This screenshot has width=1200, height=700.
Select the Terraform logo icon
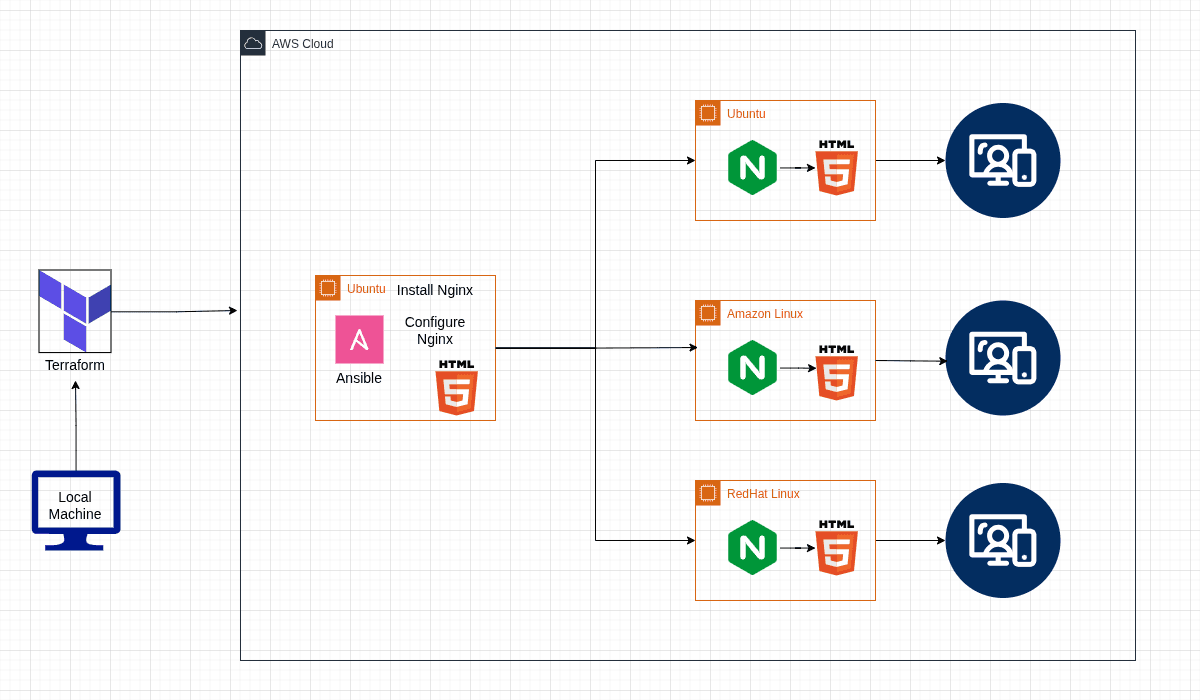pos(75,311)
